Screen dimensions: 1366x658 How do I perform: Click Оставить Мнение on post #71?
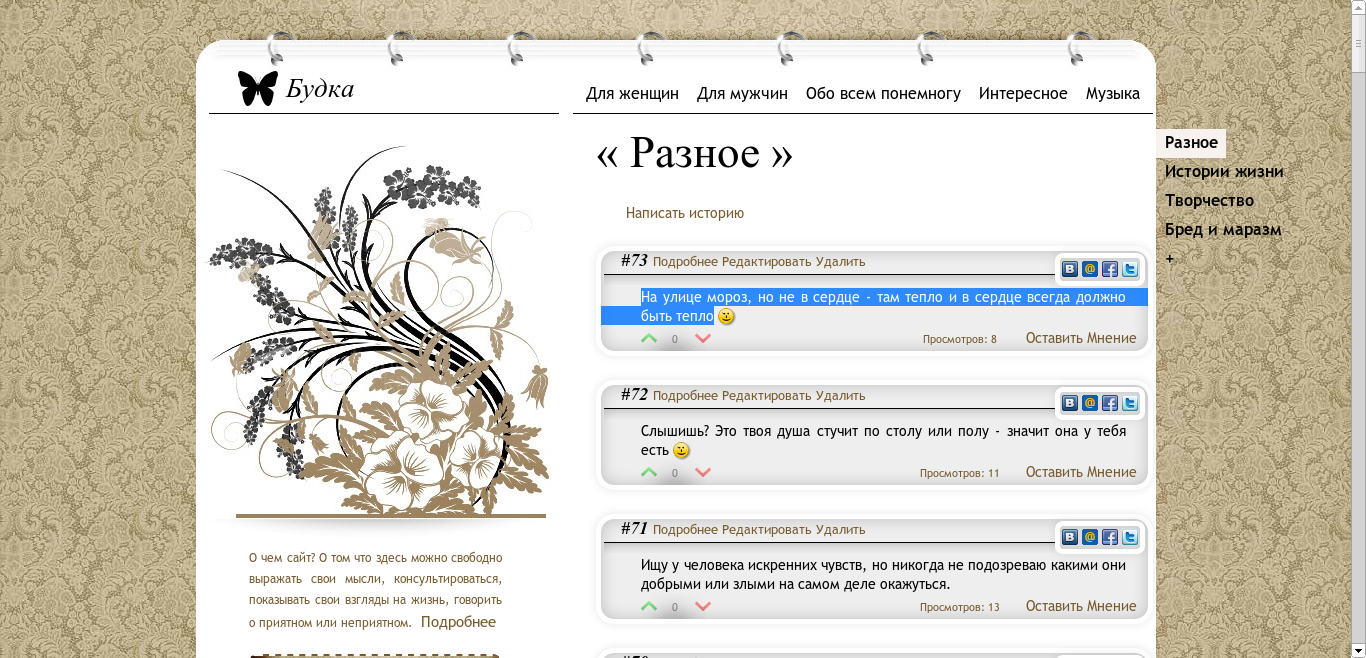coord(1081,606)
